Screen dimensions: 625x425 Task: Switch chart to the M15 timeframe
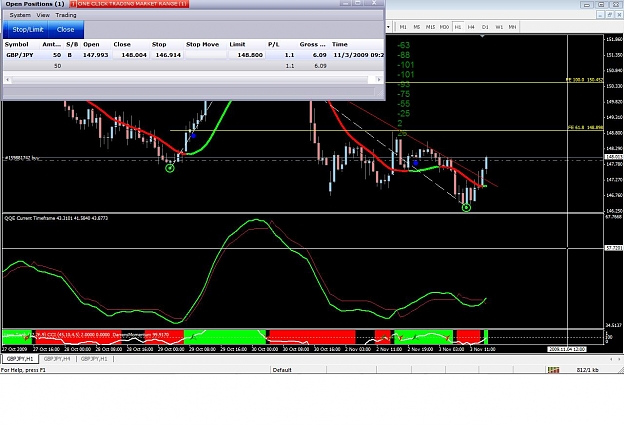point(430,27)
